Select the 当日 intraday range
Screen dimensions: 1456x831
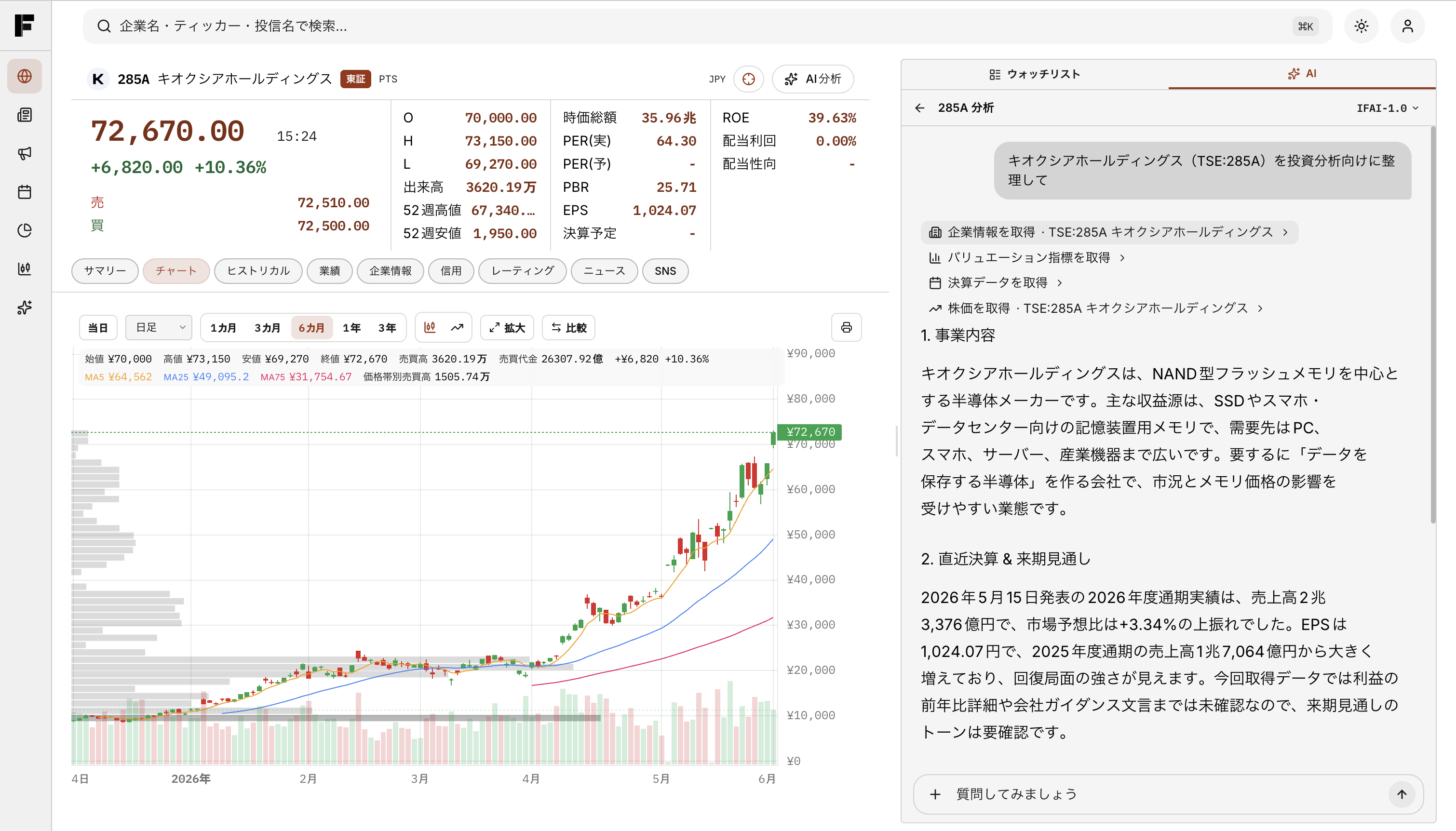(x=98, y=328)
